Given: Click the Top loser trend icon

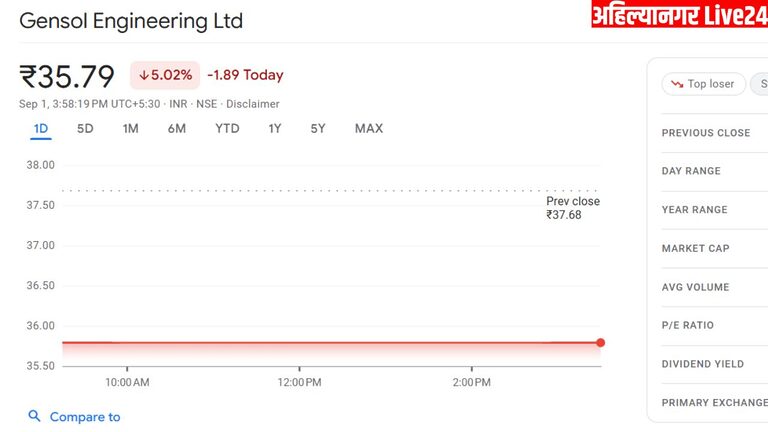Looking at the screenshot, I should tap(677, 84).
